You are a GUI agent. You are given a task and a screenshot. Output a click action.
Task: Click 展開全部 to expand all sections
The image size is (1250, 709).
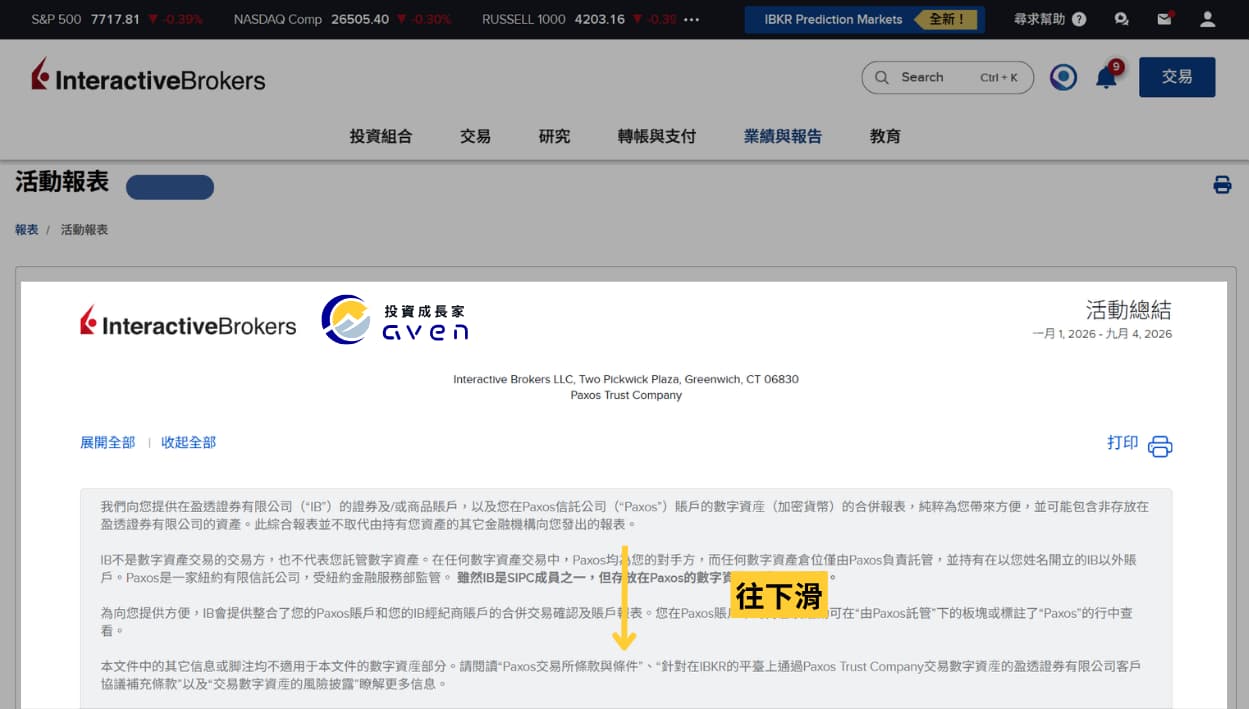pos(107,442)
